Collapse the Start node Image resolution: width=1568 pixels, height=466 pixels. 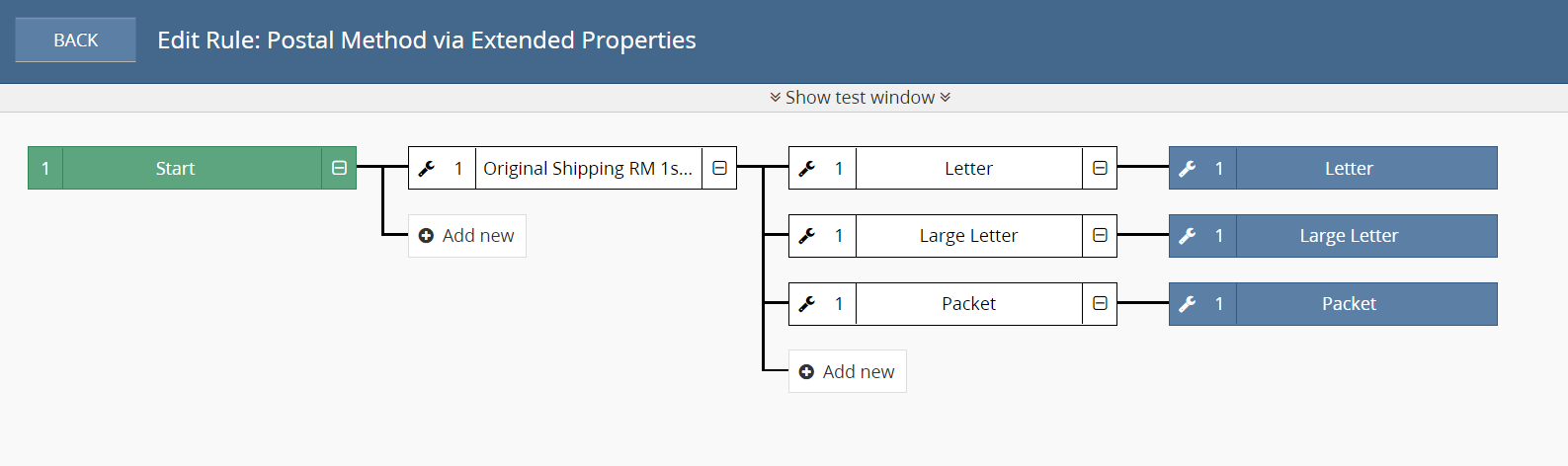(339, 168)
